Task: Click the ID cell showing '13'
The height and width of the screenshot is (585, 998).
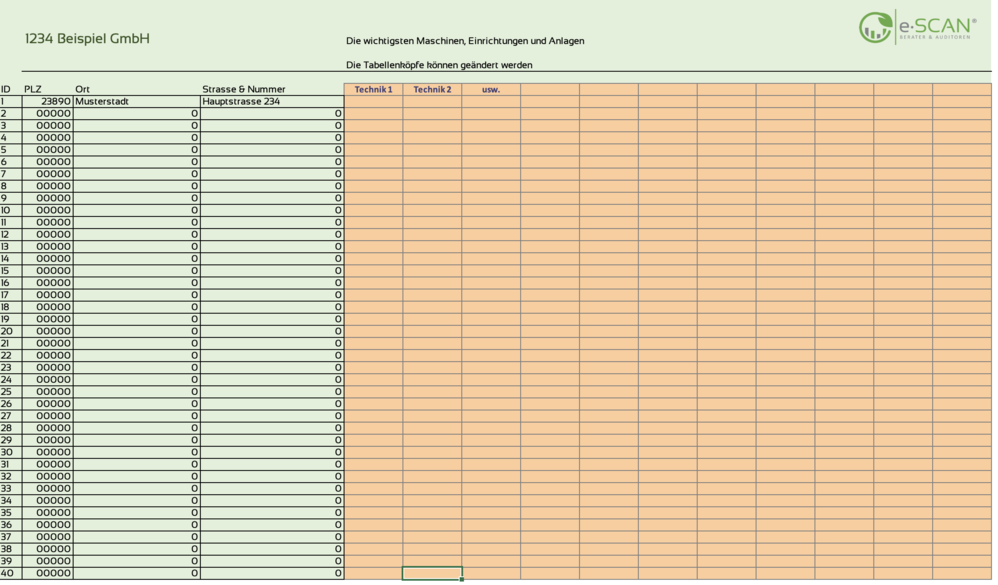Action: [x=11, y=246]
